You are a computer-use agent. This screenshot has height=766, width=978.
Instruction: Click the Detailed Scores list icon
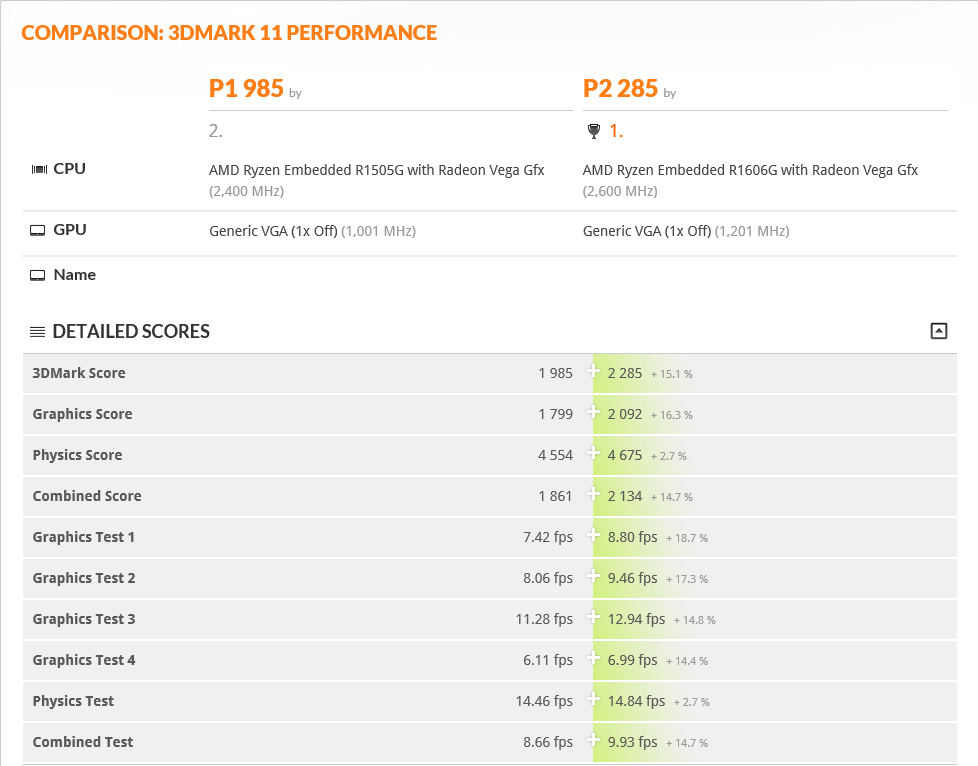(37, 332)
